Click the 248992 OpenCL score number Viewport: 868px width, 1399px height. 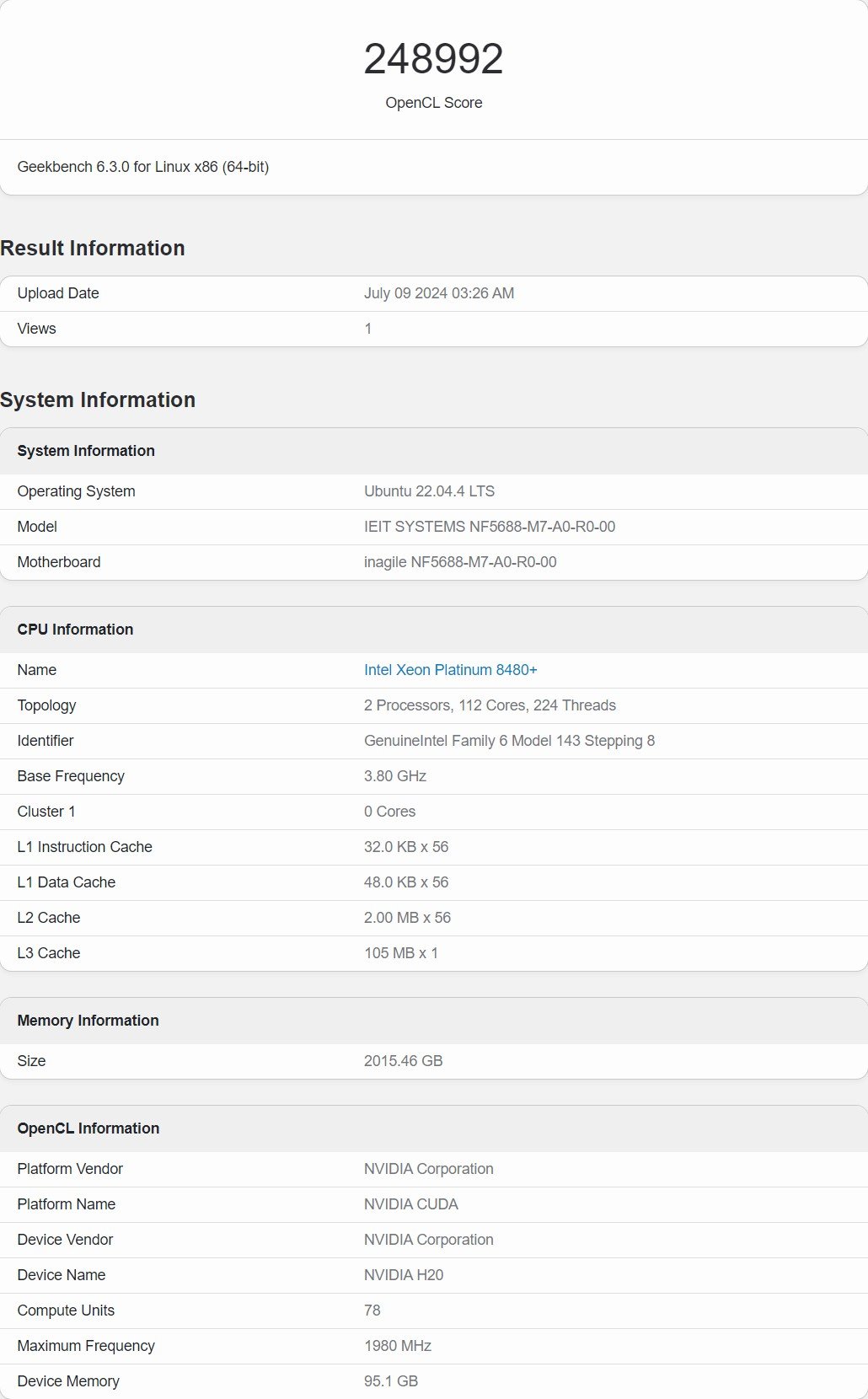(x=433, y=59)
